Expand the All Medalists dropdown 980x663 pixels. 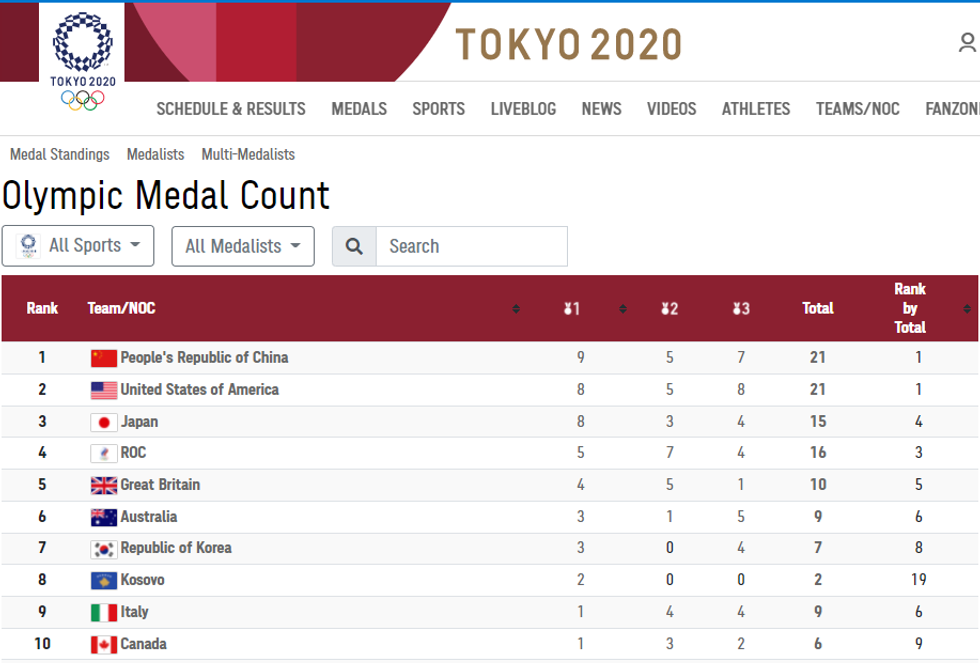243,246
